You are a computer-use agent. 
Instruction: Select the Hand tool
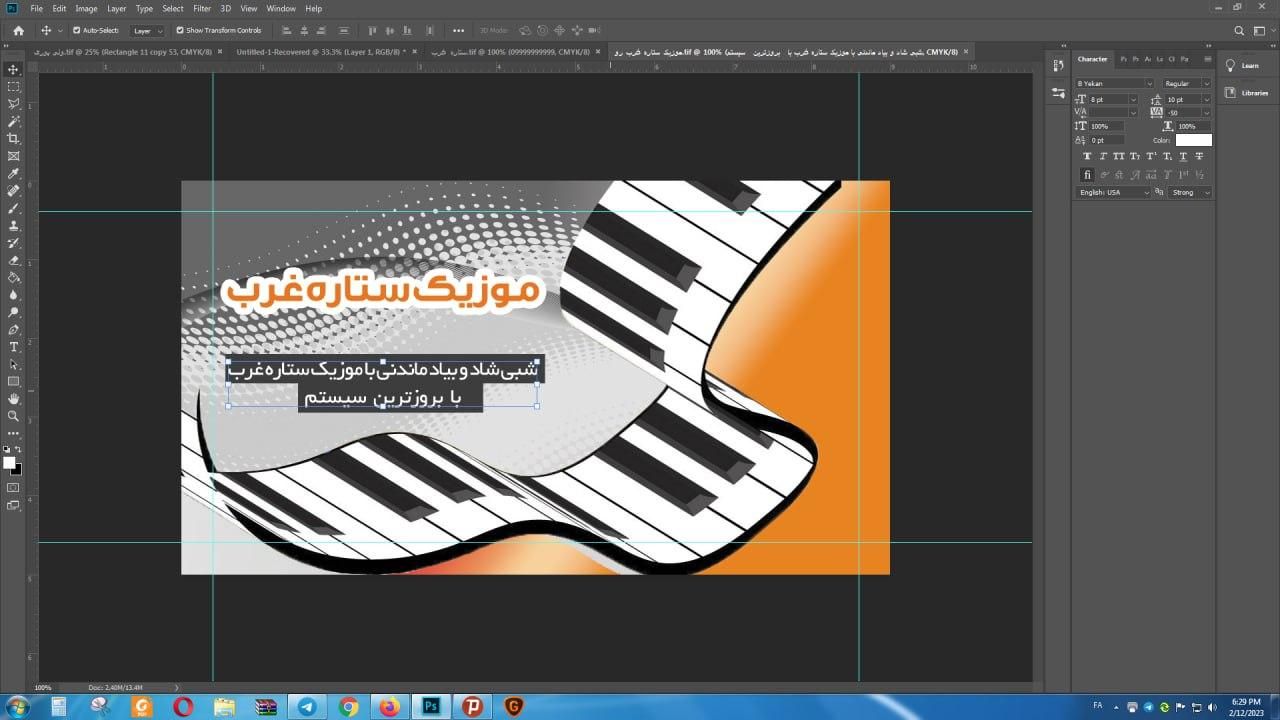click(13, 399)
